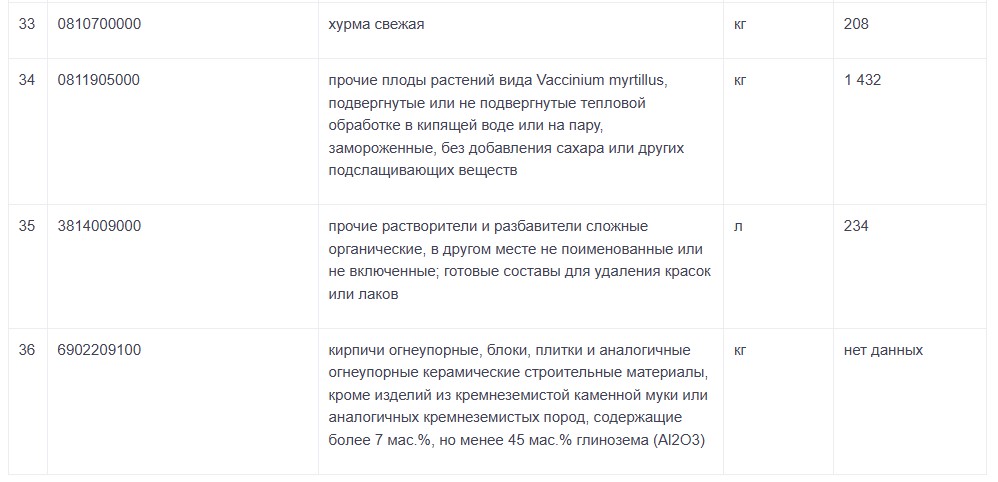Select quantity value 234

[856, 226]
